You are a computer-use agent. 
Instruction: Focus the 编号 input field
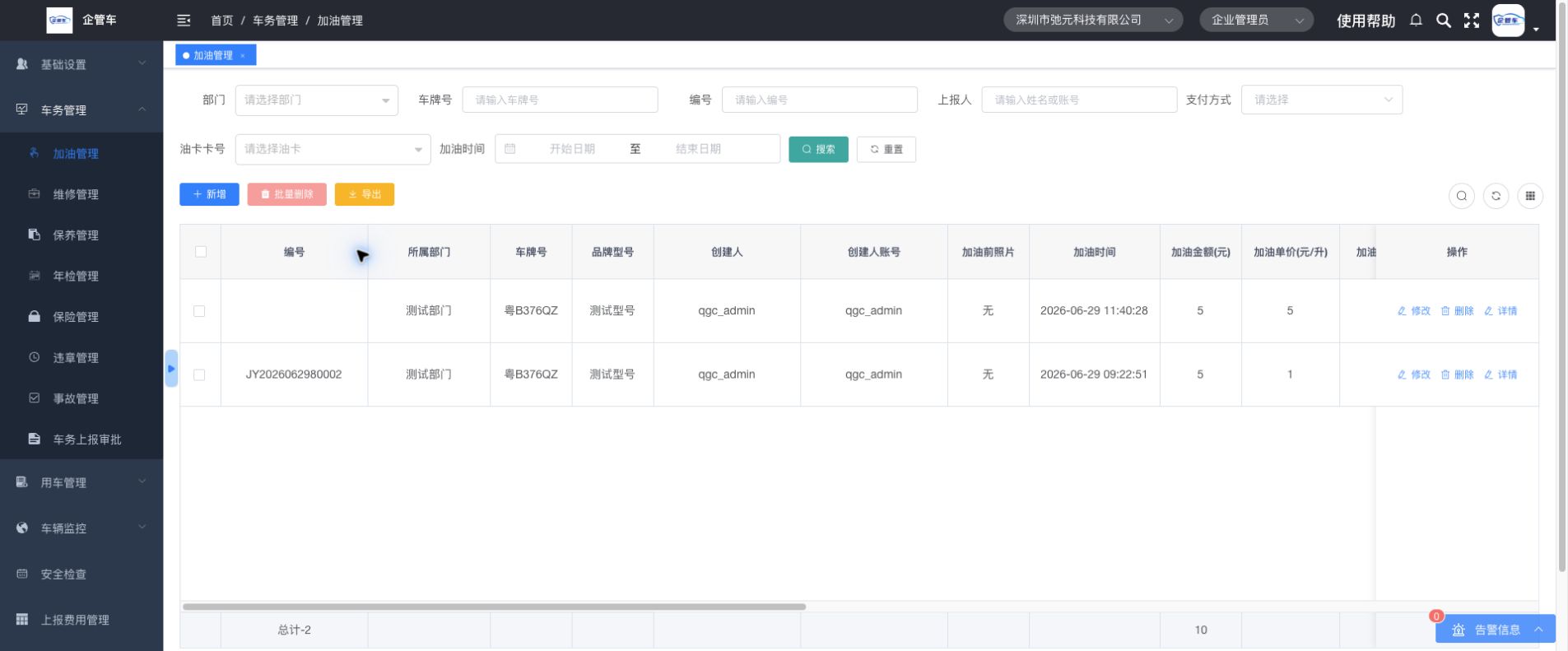[820, 100]
